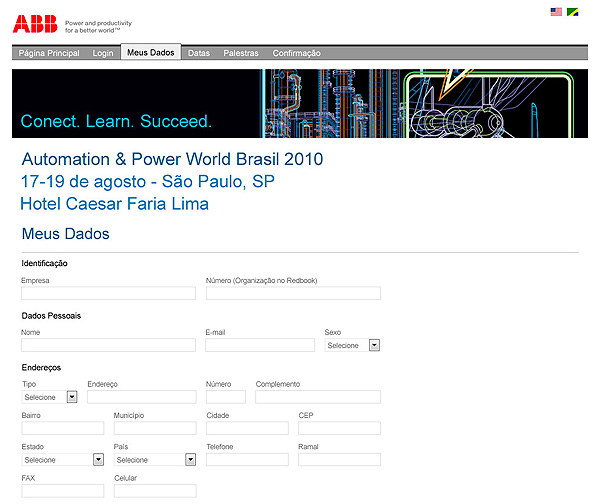Image resolution: width=600 pixels, height=504 pixels.
Task: Go to the Login tab
Action: point(103,53)
